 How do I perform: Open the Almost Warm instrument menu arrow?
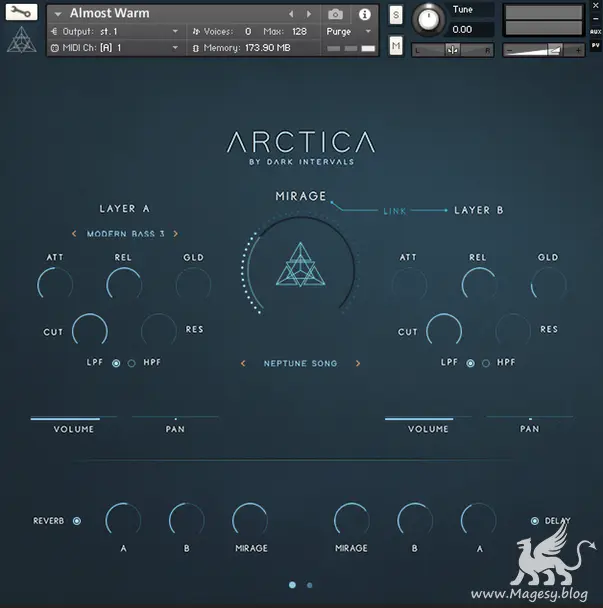pos(58,14)
